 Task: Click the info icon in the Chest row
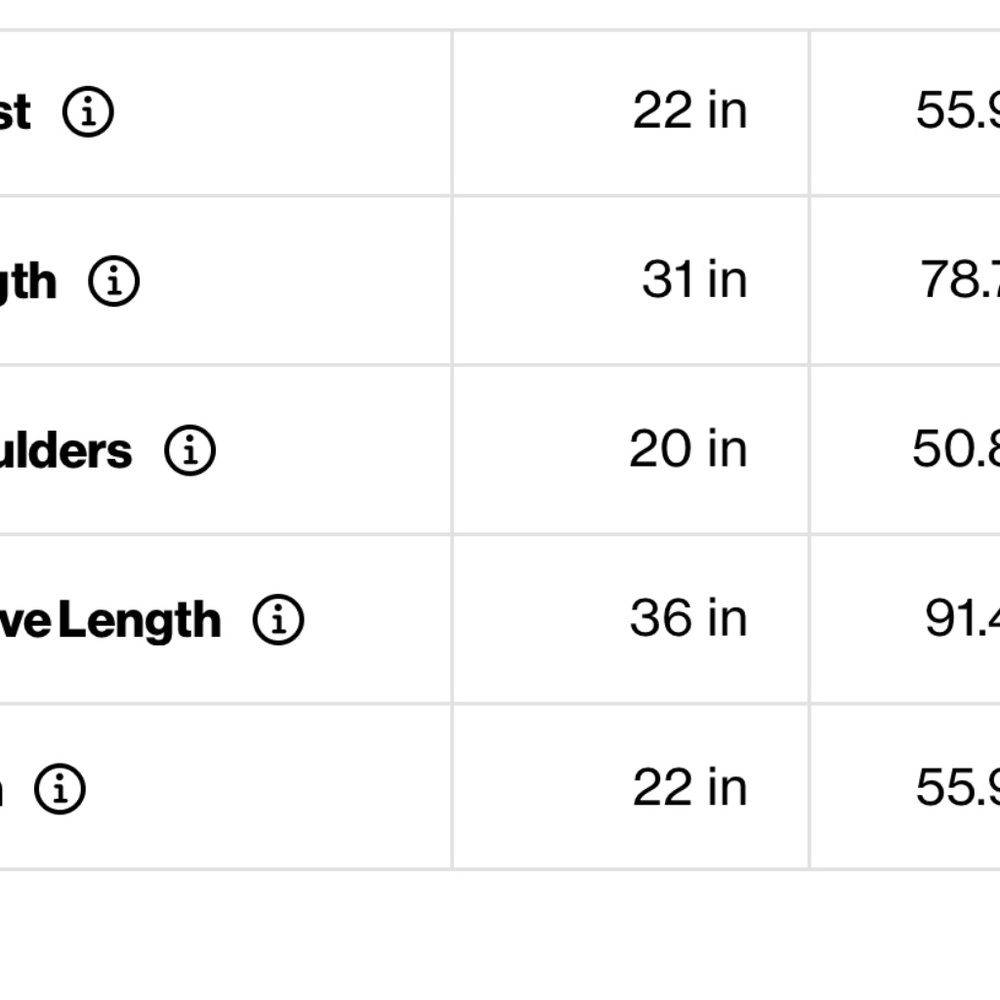tap(88, 112)
